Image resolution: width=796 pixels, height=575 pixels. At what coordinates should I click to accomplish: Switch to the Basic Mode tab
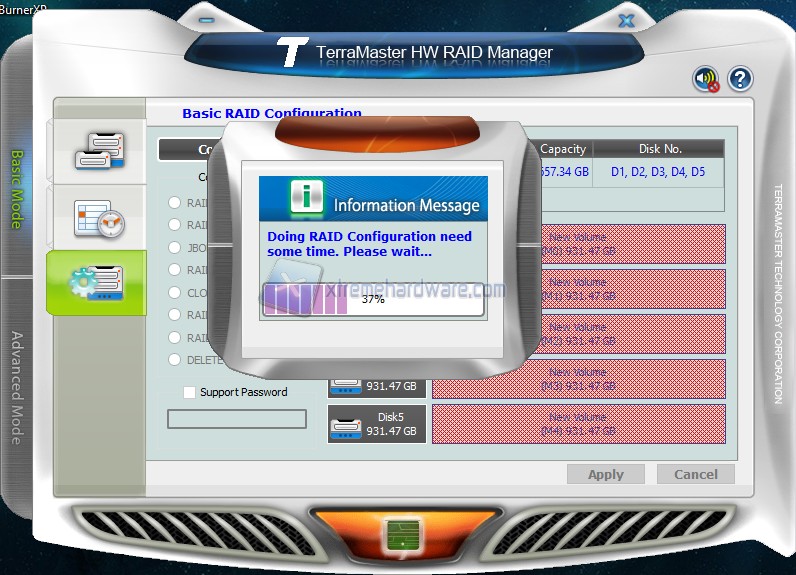click(x=17, y=189)
